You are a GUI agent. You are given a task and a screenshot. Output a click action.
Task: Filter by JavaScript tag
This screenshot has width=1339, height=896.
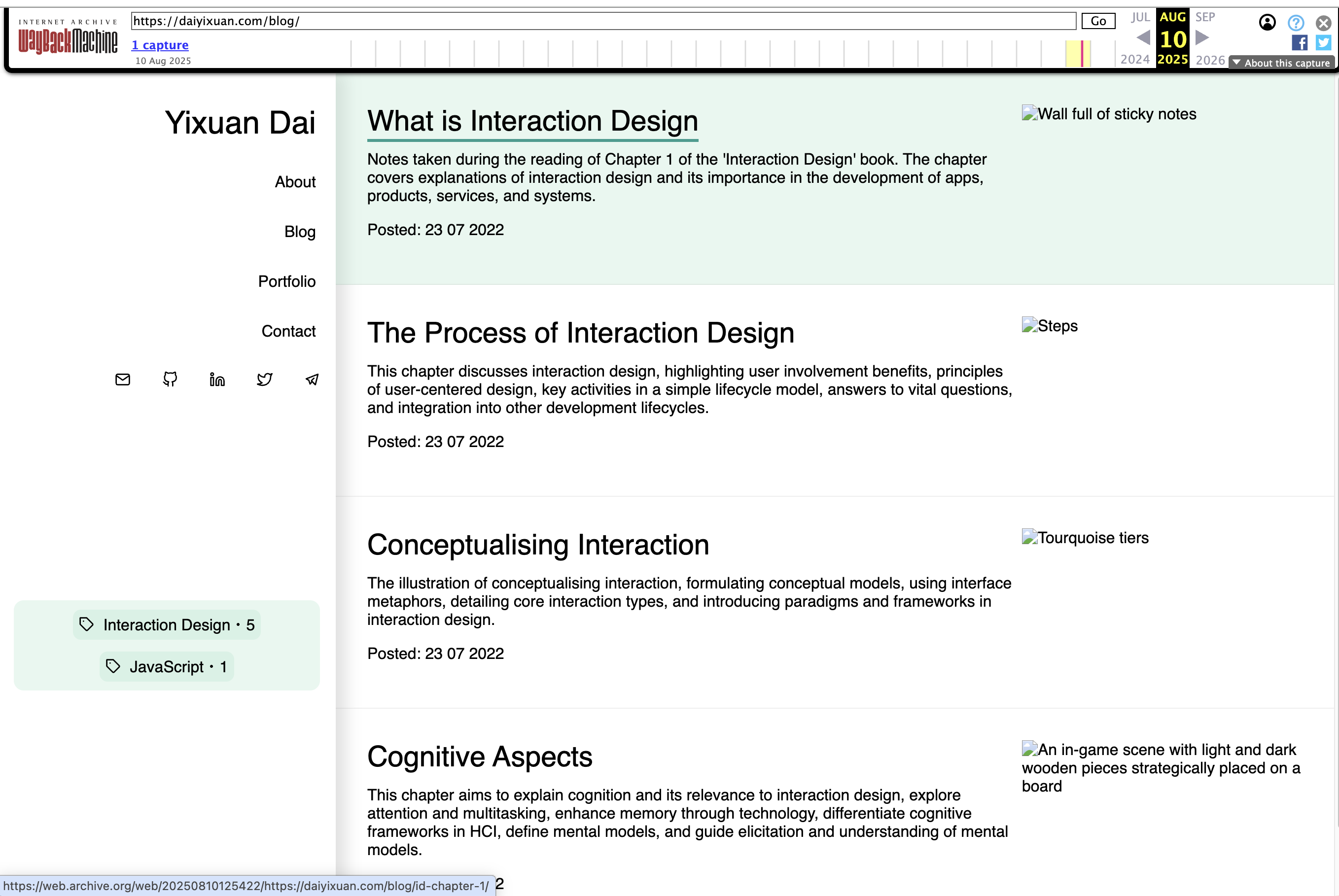tap(167, 666)
